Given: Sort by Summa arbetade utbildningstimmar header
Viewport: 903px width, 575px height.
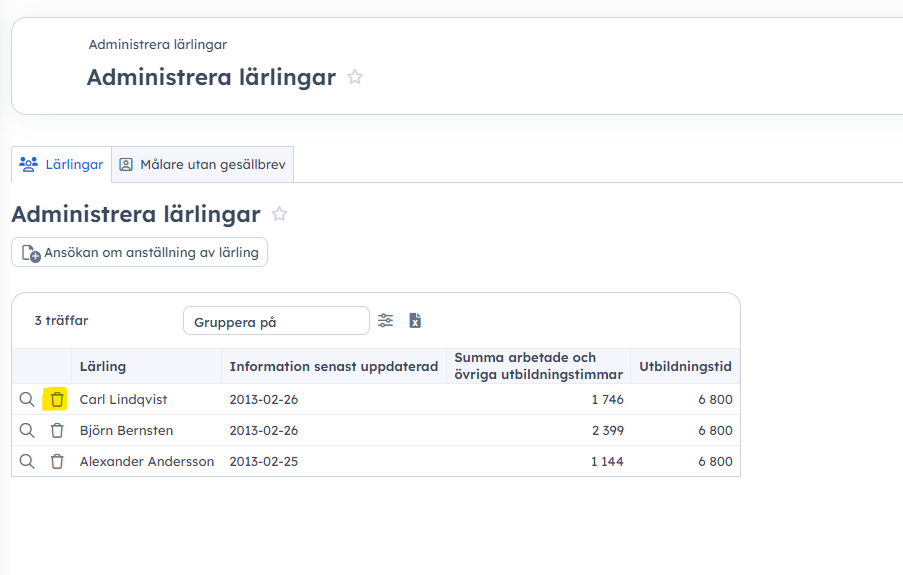Looking at the screenshot, I should tap(538, 366).
